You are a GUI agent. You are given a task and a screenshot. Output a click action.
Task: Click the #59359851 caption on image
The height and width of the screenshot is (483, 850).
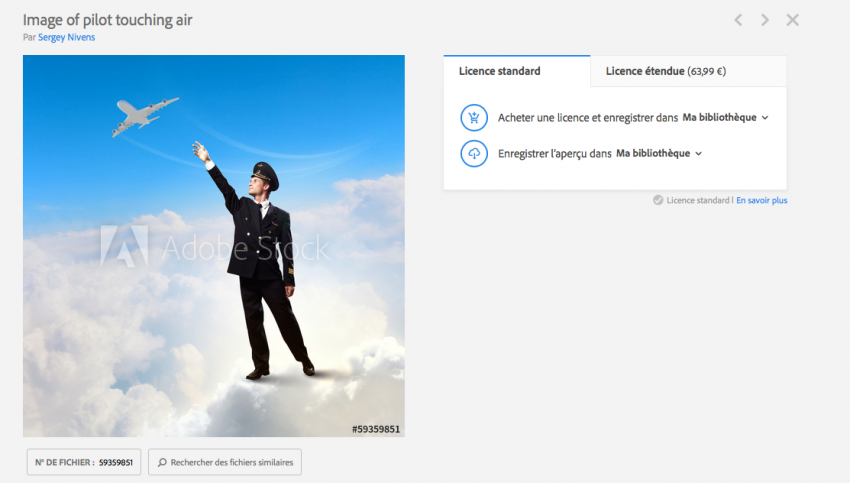pos(376,429)
